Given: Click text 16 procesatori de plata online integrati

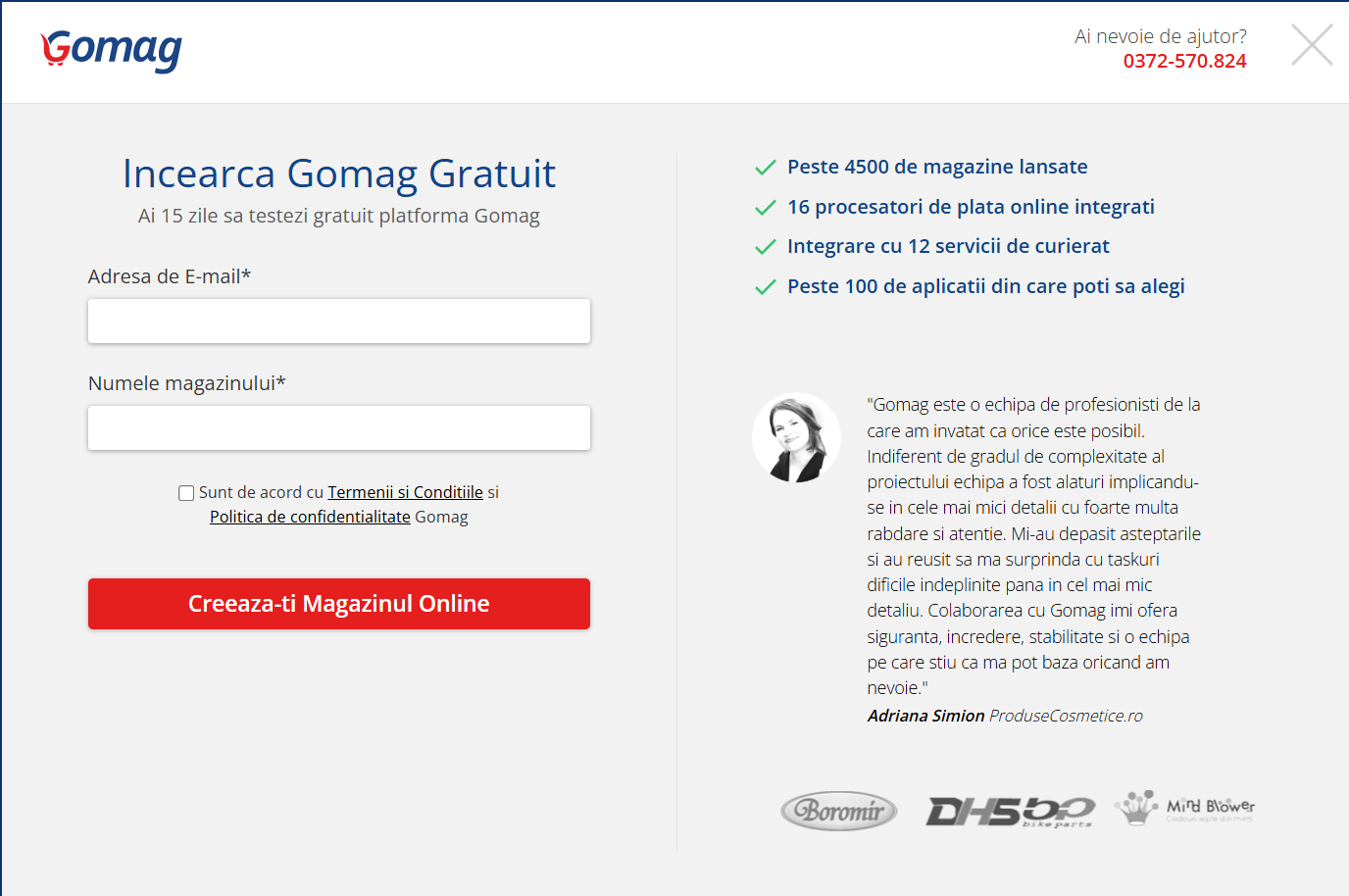Looking at the screenshot, I should (x=971, y=207).
